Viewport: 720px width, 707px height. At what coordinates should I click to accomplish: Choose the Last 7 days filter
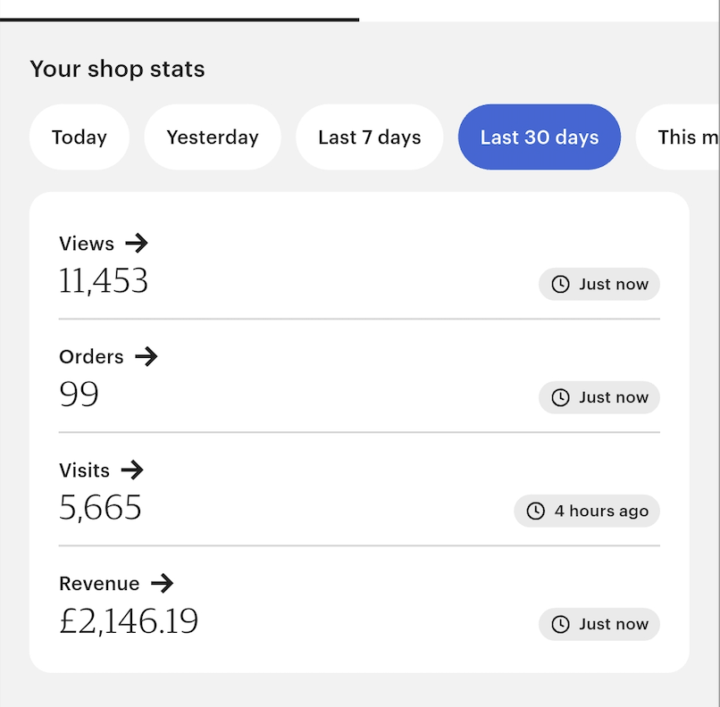[369, 137]
